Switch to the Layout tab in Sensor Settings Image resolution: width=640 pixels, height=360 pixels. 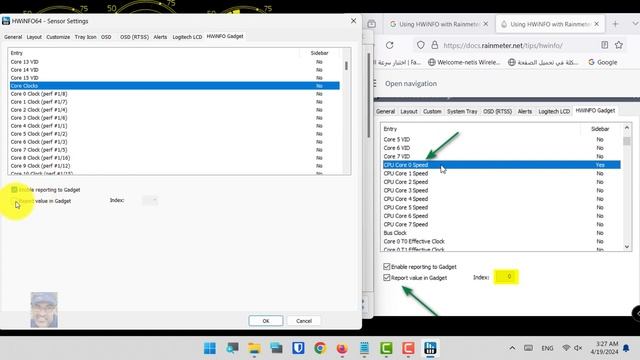click(34, 37)
